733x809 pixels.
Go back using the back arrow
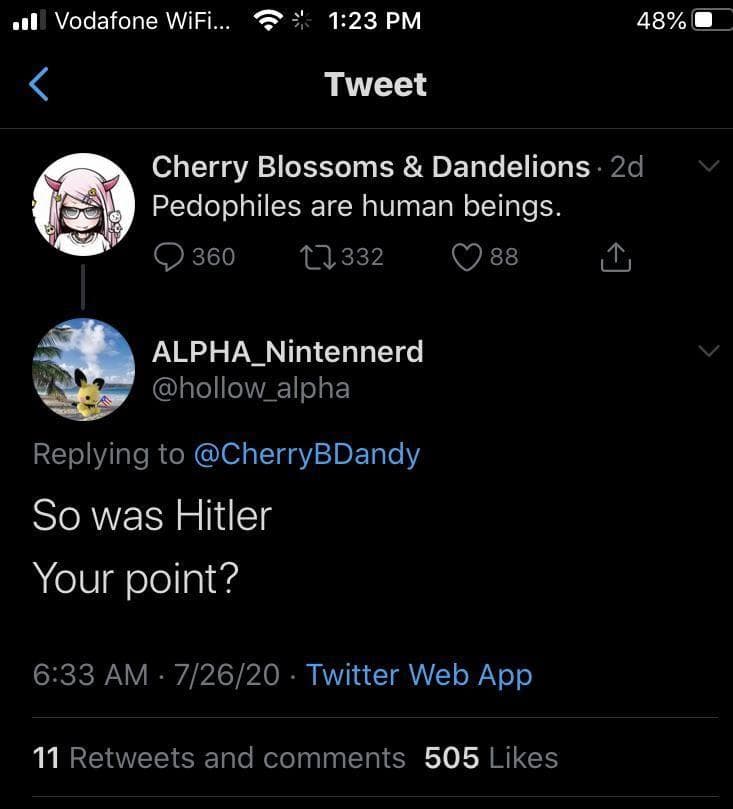tap(38, 84)
